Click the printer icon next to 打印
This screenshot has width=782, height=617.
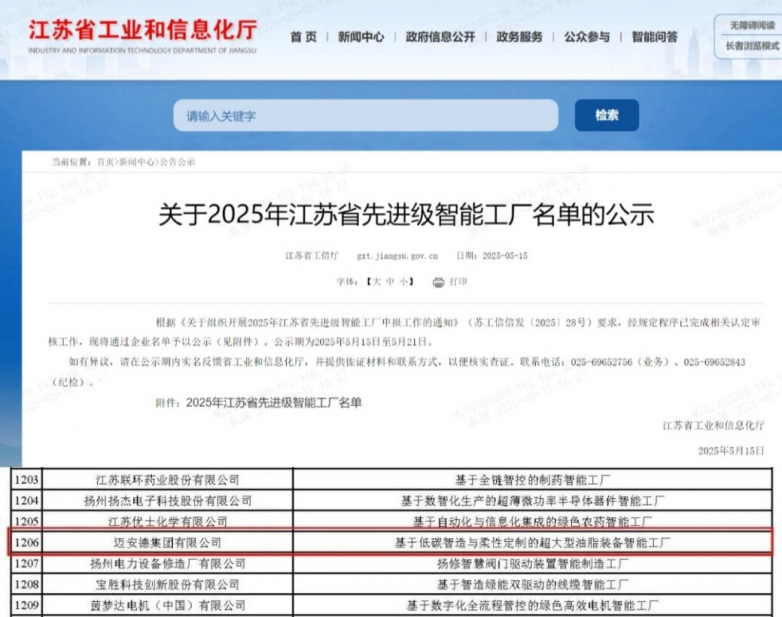point(438,282)
